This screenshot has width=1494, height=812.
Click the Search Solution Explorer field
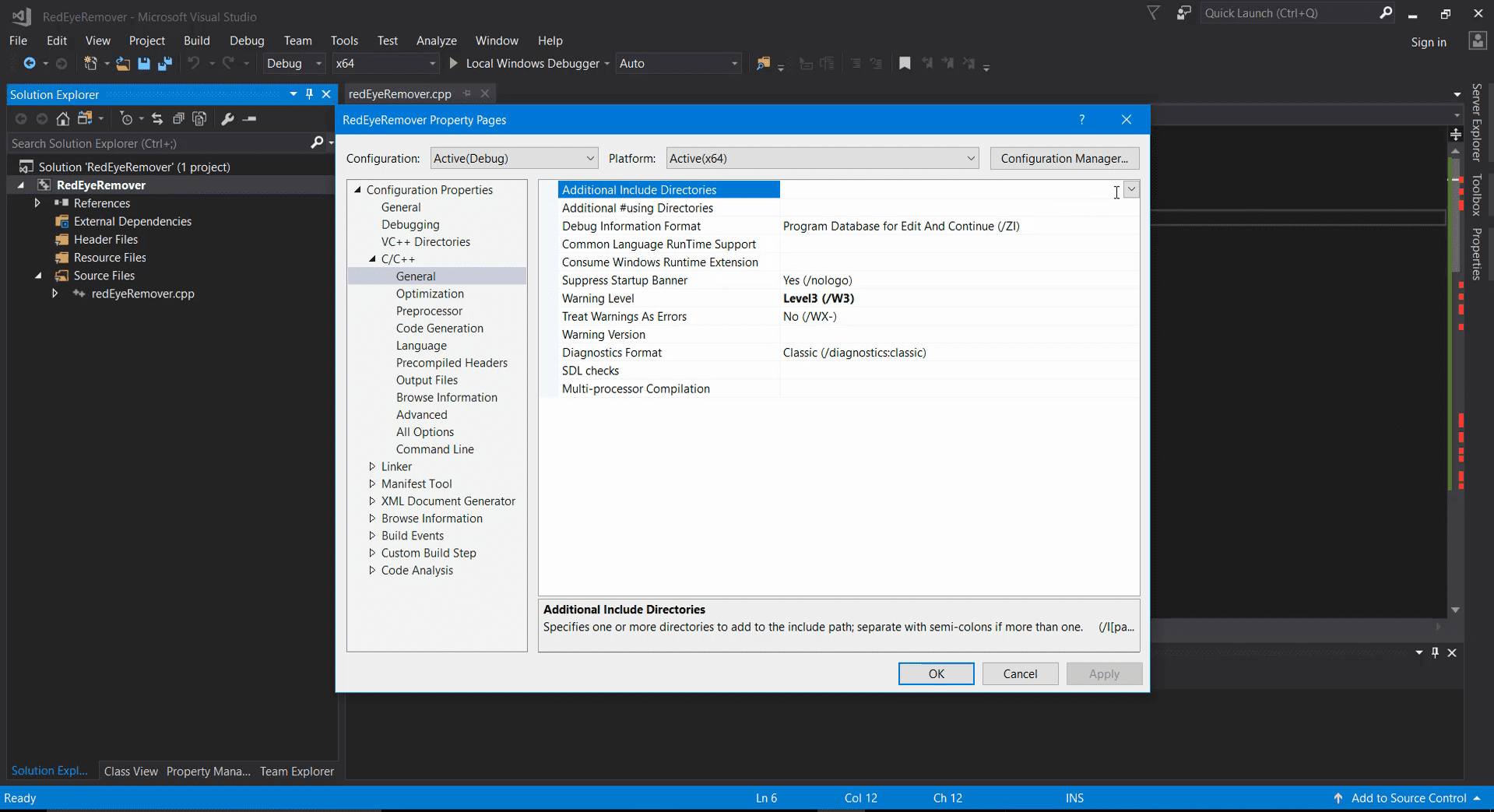point(160,143)
